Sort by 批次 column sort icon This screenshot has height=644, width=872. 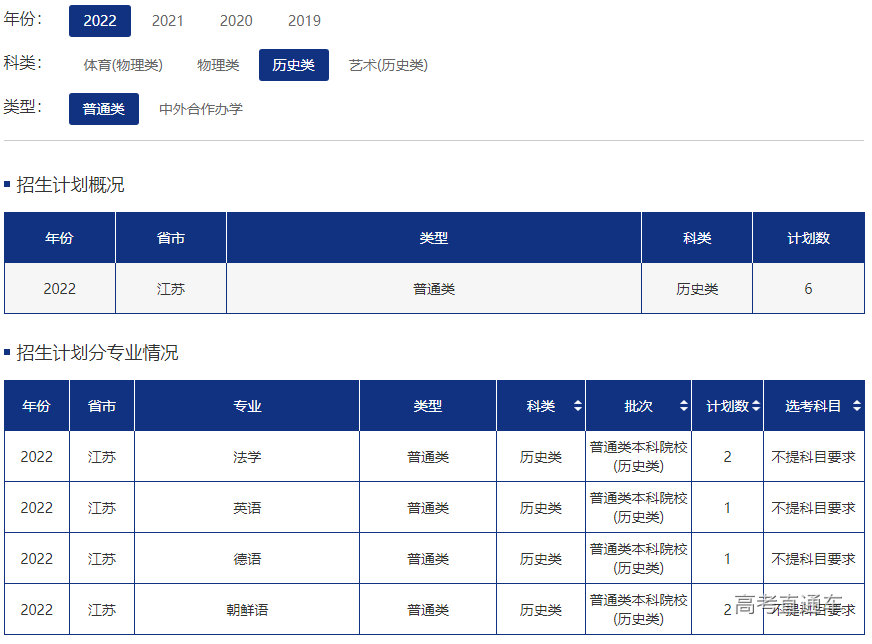pos(683,406)
